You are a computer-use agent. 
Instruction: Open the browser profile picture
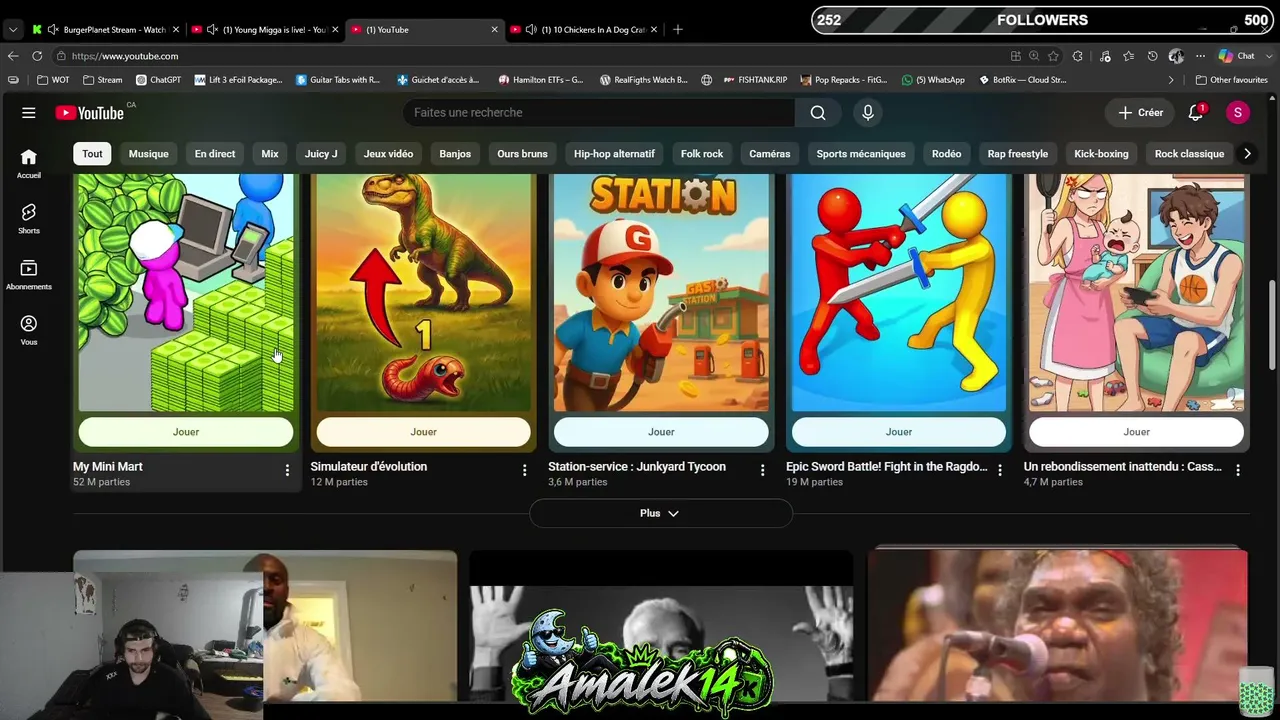[x=1176, y=56]
